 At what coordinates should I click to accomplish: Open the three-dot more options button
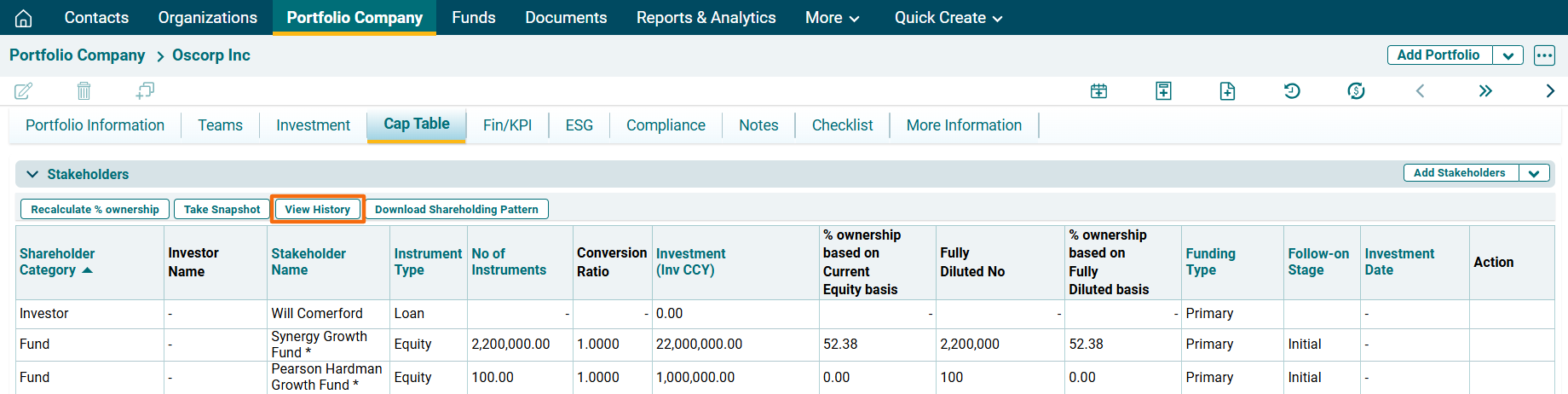1544,55
